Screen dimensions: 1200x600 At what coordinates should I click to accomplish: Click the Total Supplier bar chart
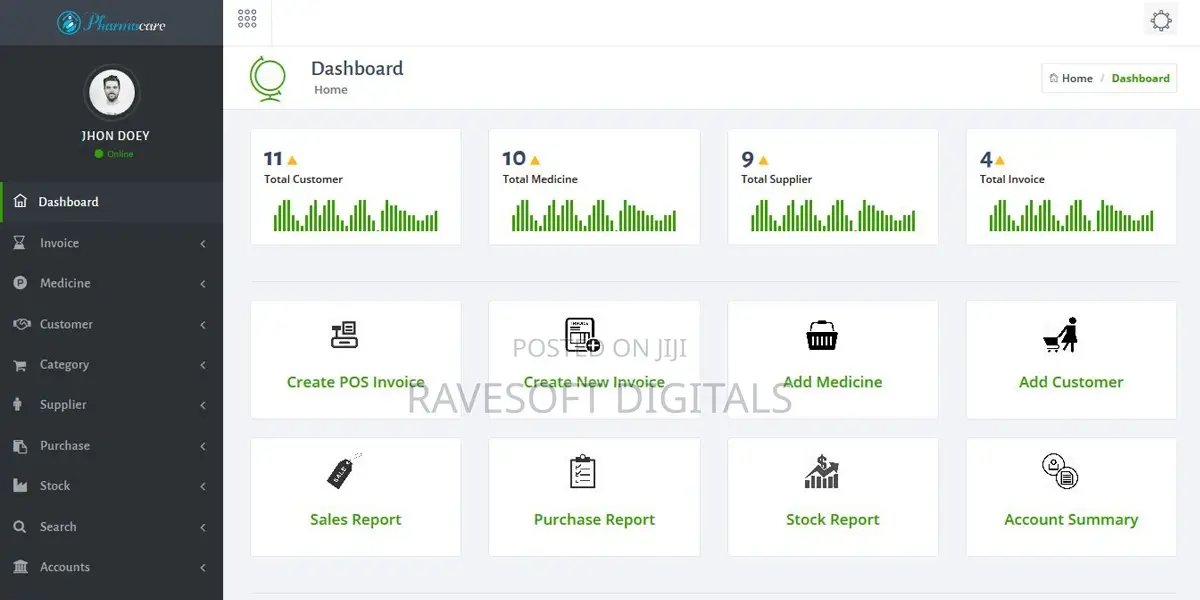pyautogui.click(x=833, y=215)
